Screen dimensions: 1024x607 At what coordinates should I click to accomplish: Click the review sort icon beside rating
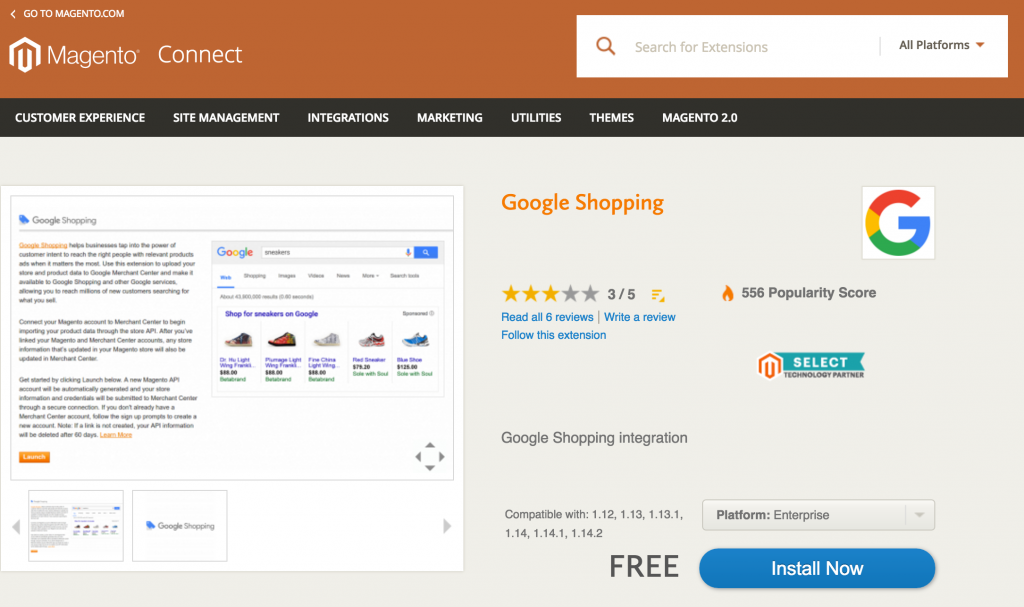click(658, 295)
